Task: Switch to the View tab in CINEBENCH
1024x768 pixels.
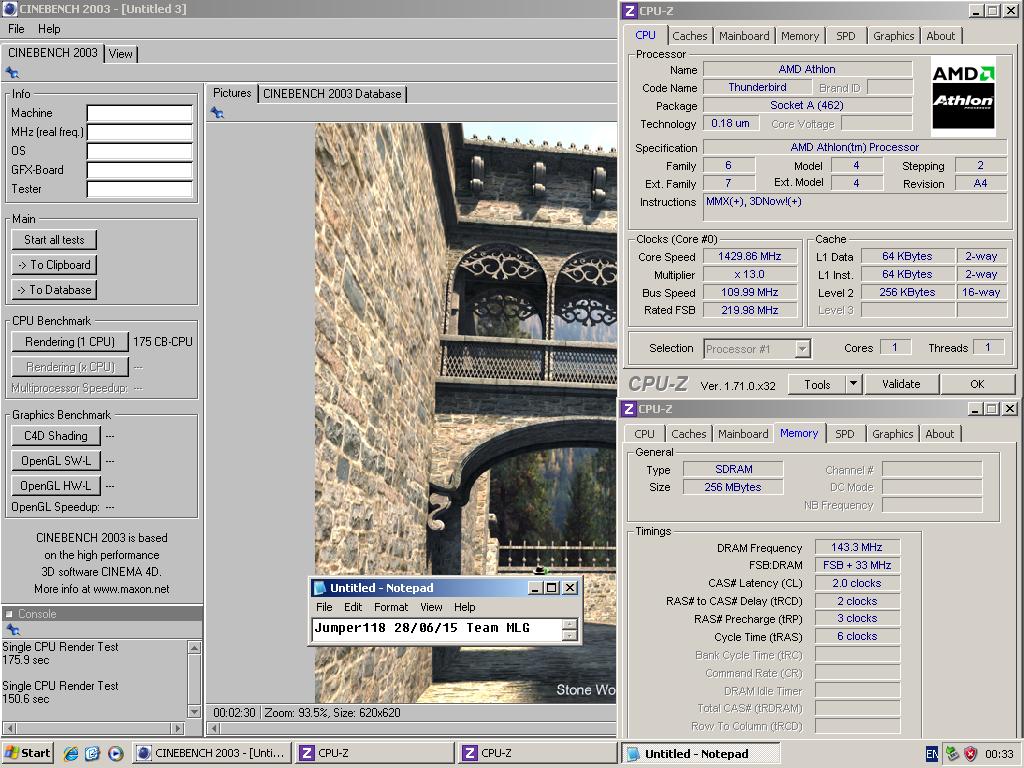Action: point(120,54)
